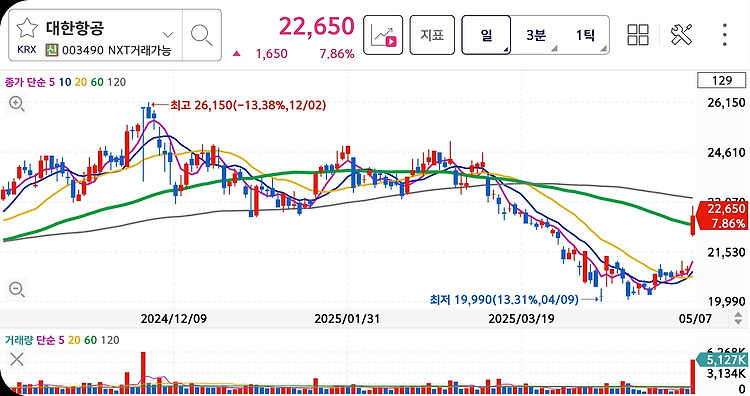Select the 일 daily period tab

click(486, 35)
